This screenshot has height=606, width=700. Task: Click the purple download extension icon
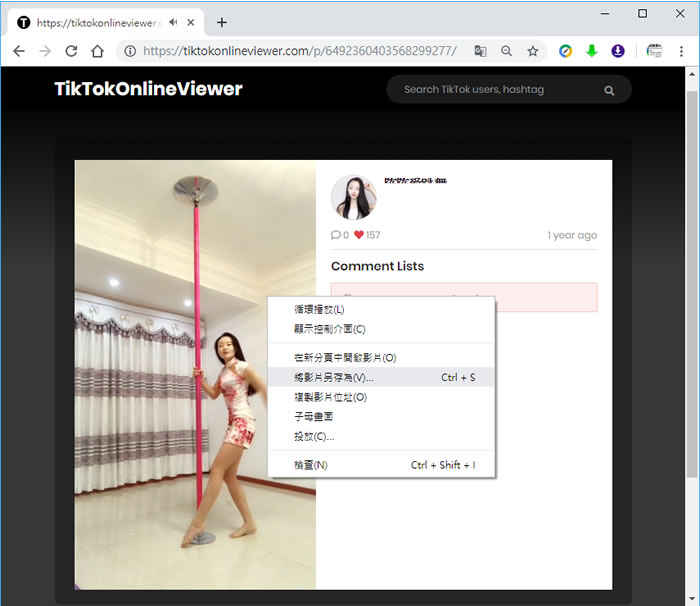tap(618, 51)
